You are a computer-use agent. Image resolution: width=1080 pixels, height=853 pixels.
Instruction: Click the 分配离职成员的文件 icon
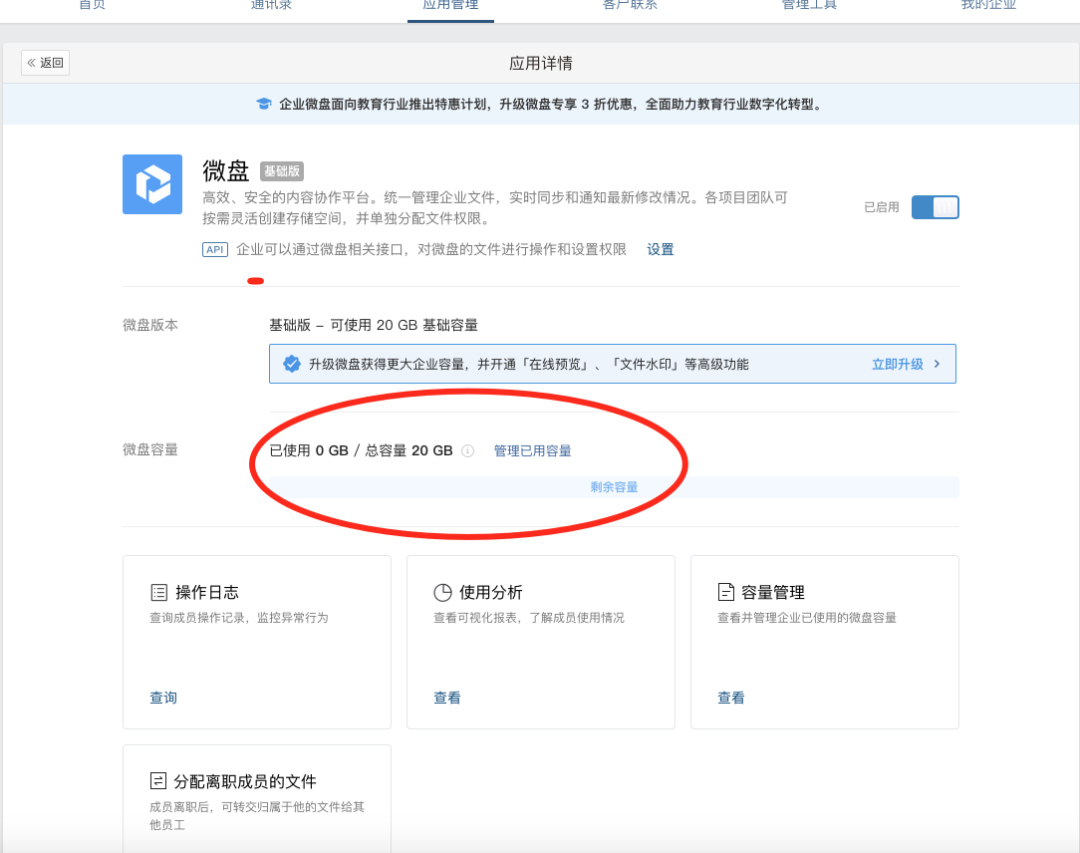[x=158, y=781]
